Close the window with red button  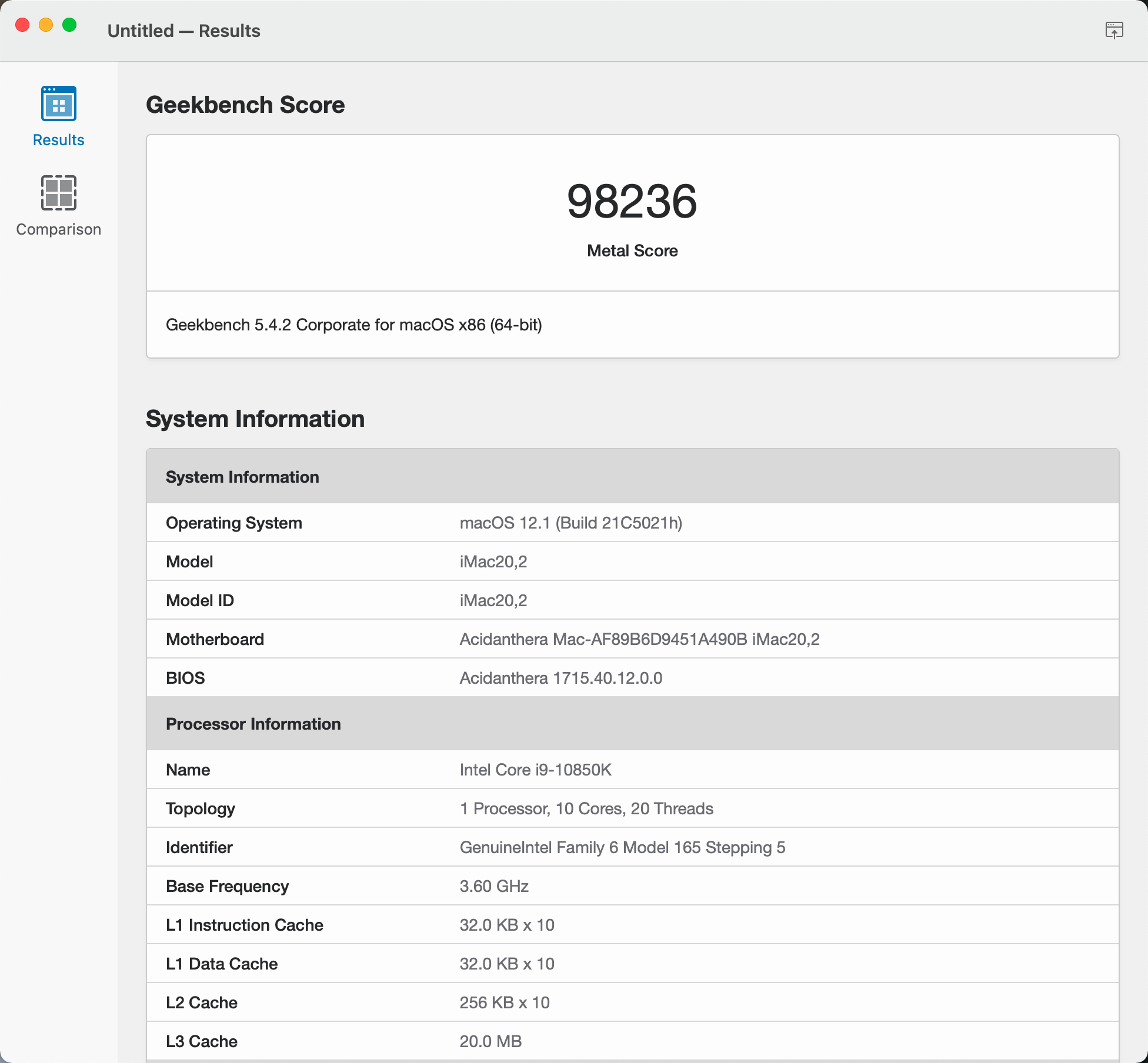22,25
